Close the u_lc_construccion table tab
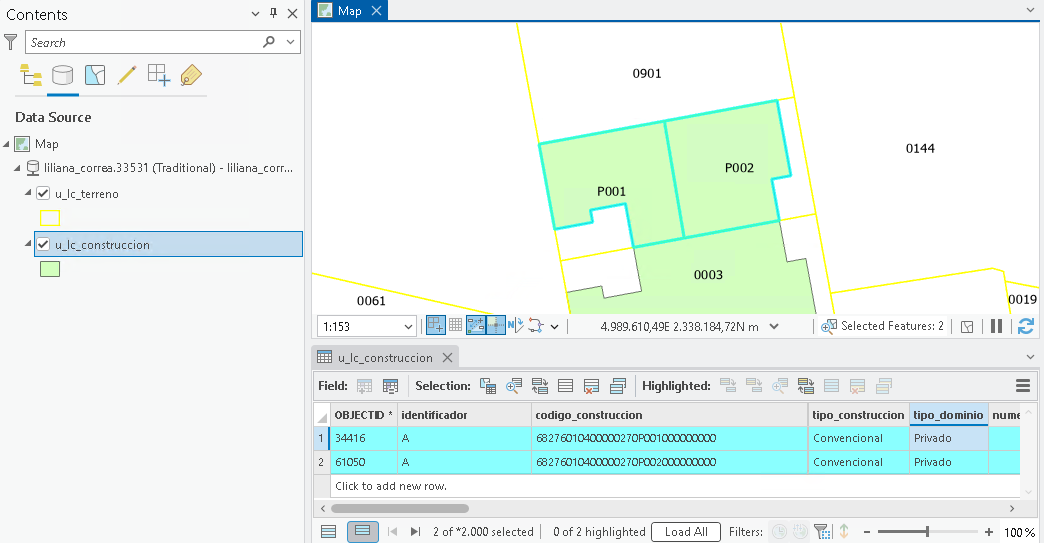 coord(447,357)
